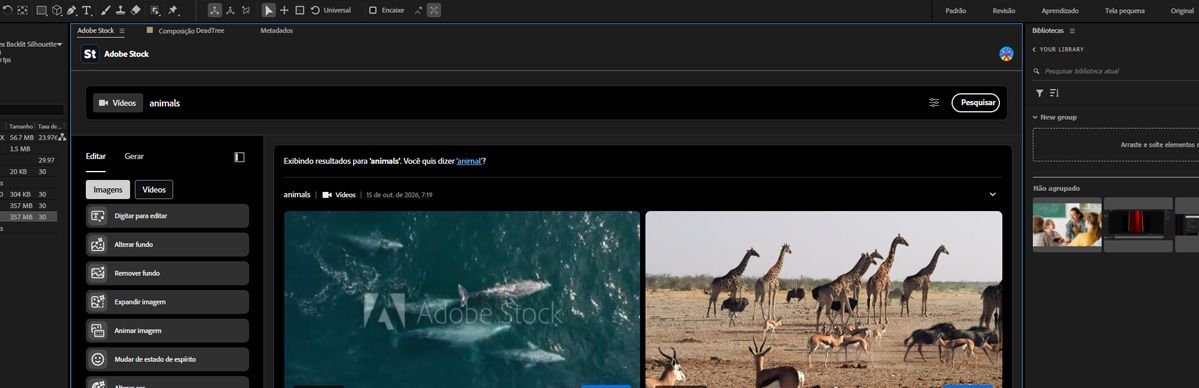Collapse the animals results section chevron

[993, 194]
